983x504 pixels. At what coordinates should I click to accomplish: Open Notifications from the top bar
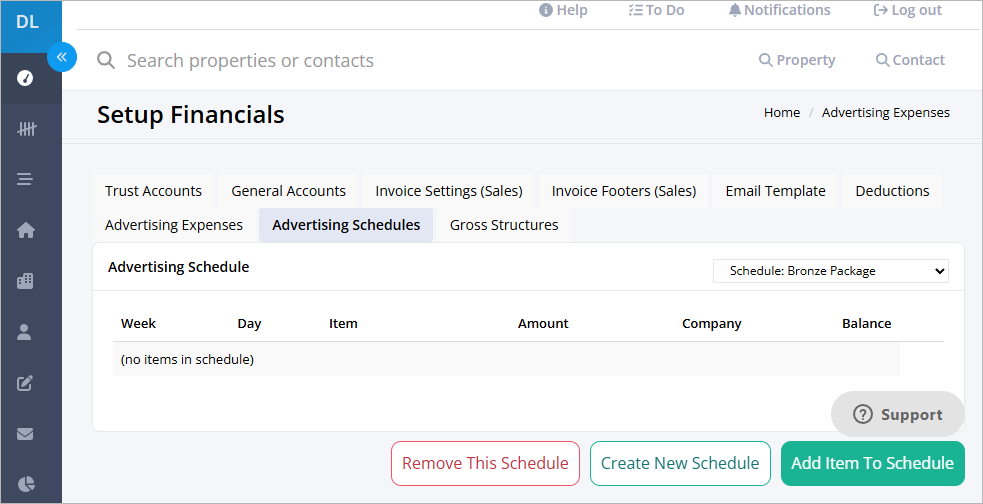point(779,10)
